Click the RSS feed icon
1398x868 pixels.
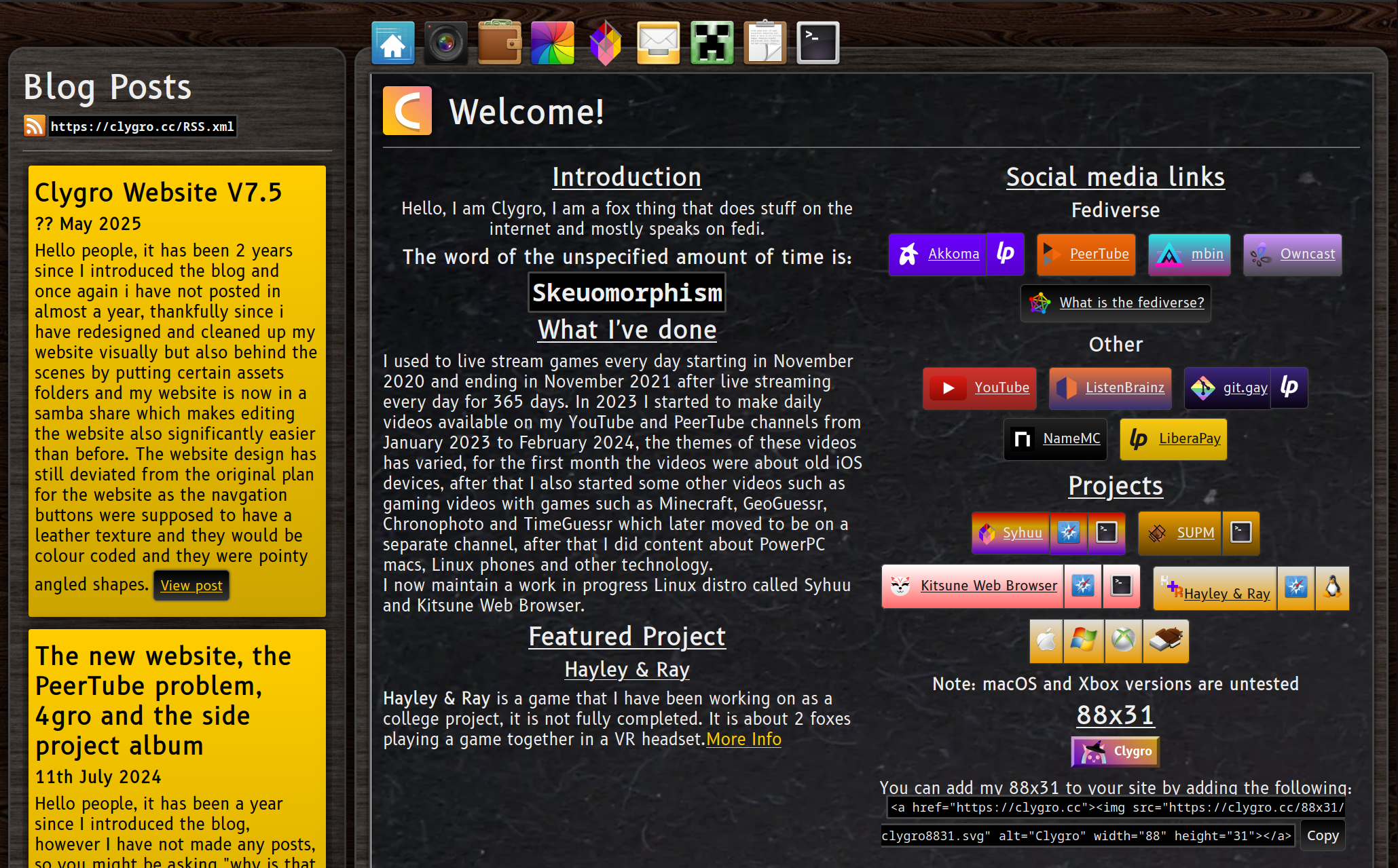34,126
